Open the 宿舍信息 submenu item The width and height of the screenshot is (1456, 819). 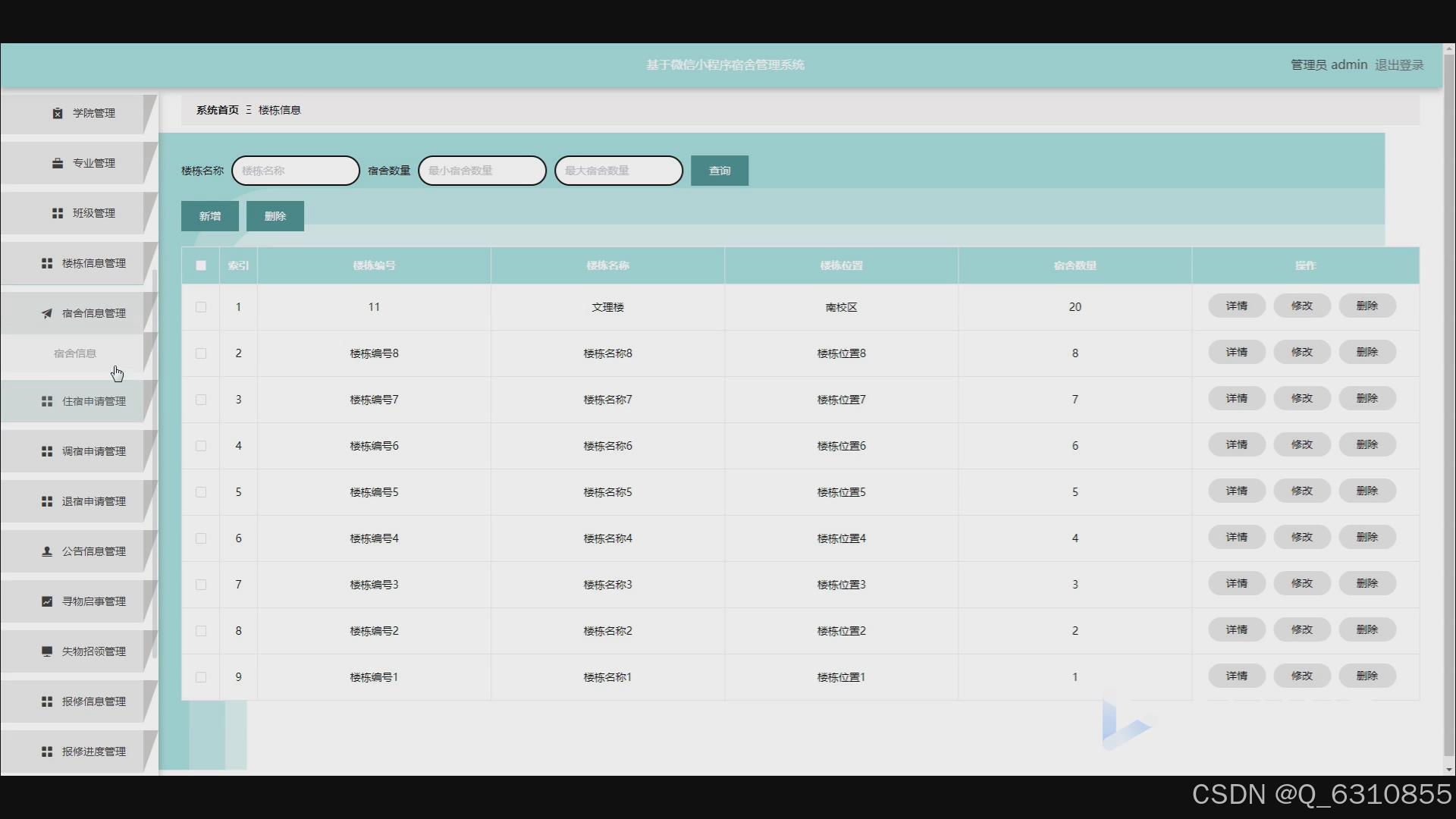[75, 353]
